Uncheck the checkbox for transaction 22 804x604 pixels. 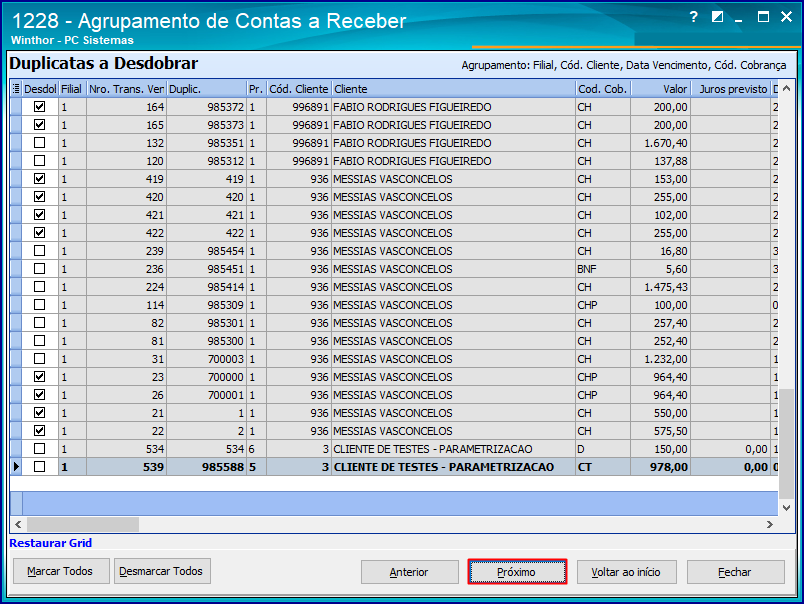(39, 431)
